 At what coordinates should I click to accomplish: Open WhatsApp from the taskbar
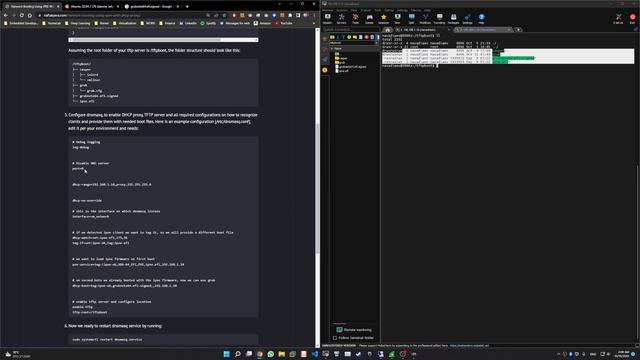(x=271, y=354)
